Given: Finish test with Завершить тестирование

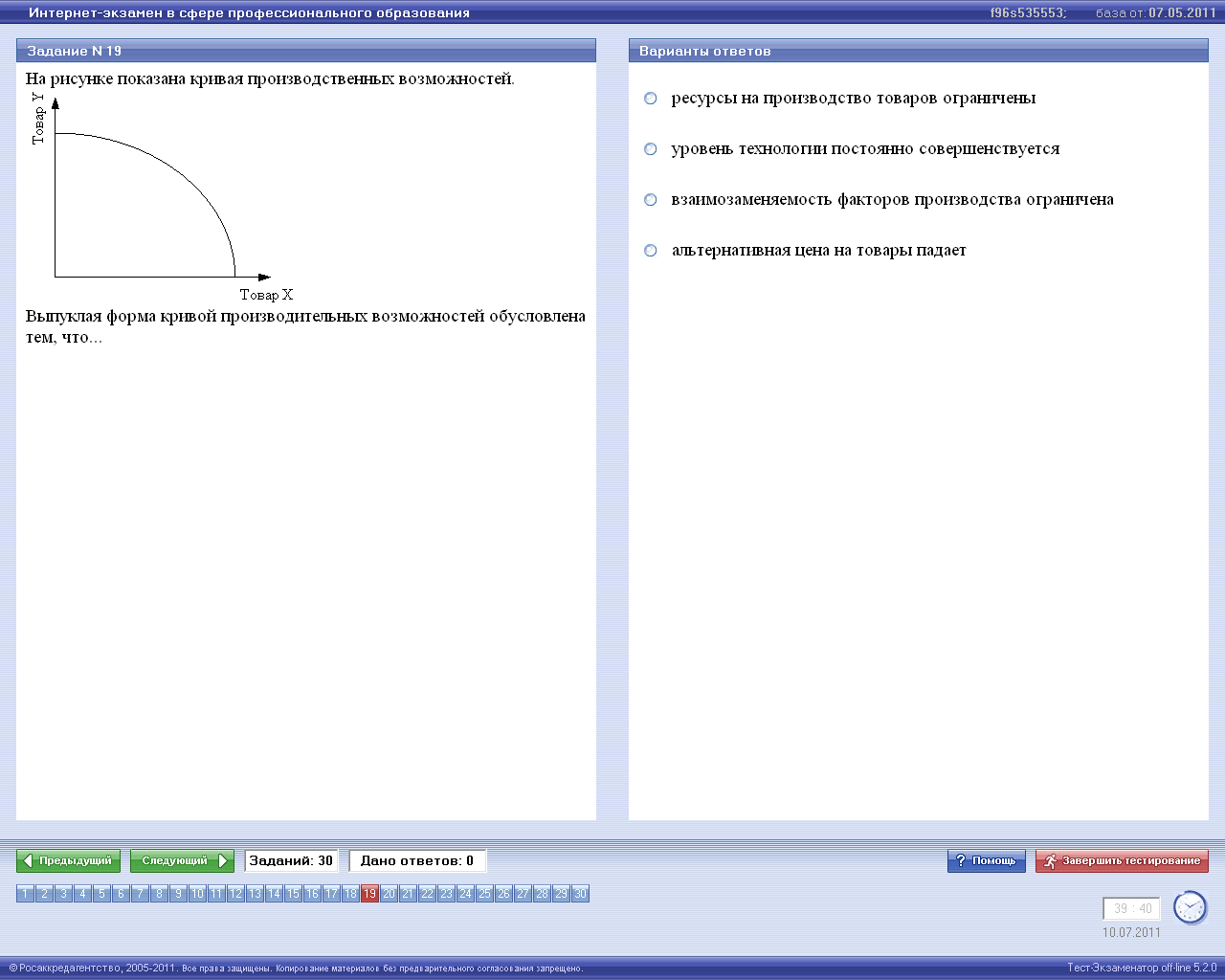Looking at the screenshot, I should click(x=1122, y=861).
